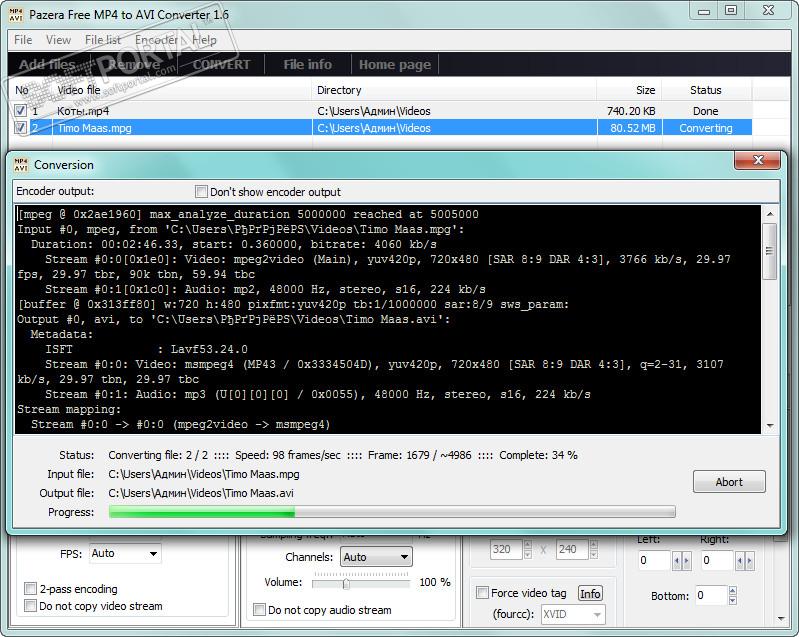Open the File menu
The image size is (799, 637).
(x=23, y=40)
